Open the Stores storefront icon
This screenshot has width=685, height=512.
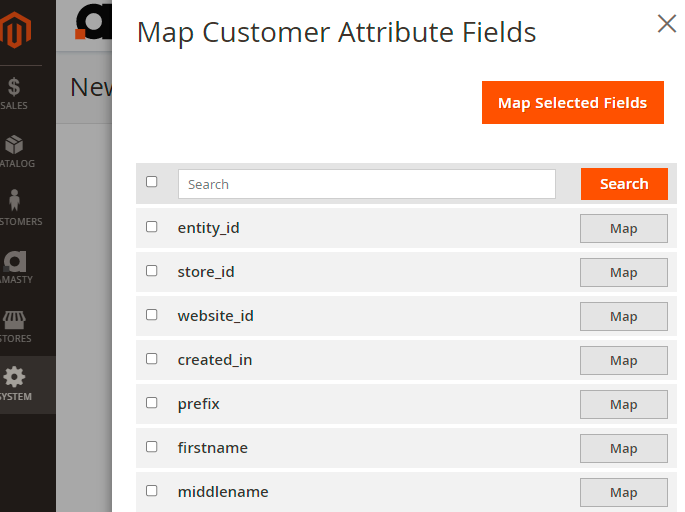coord(14,320)
